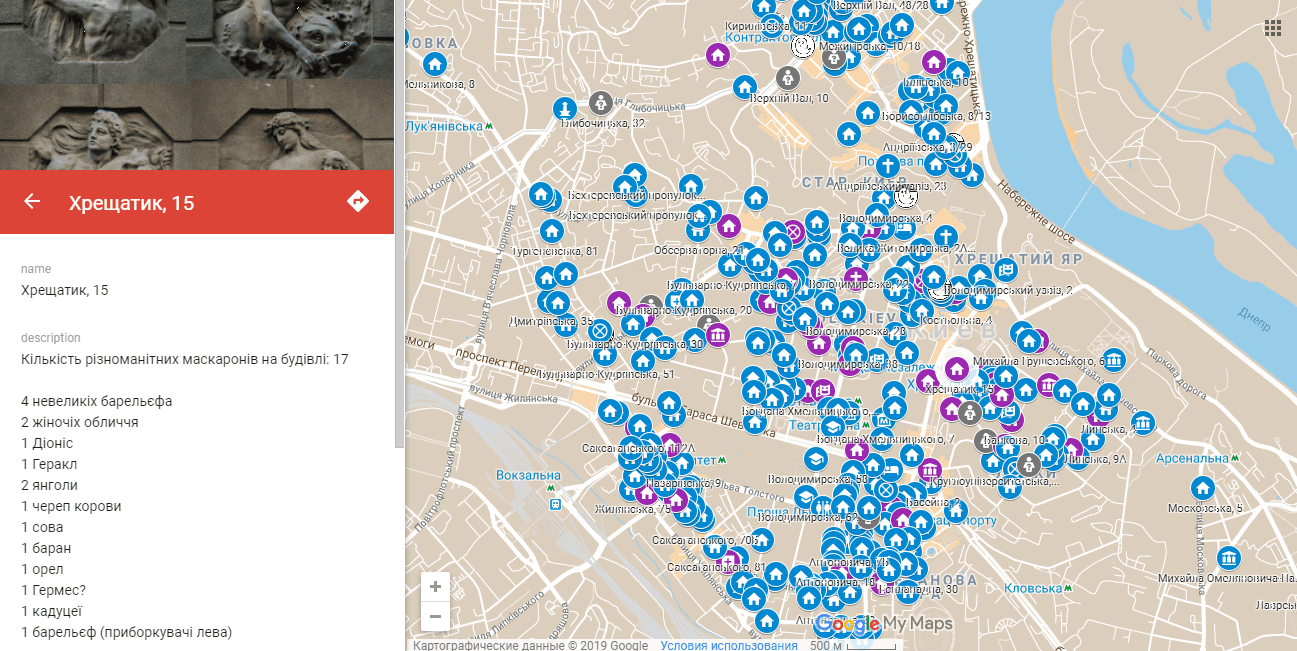Click the Google My Maps logo
Viewport: 1297px width, 651px height.
(883, 625)
